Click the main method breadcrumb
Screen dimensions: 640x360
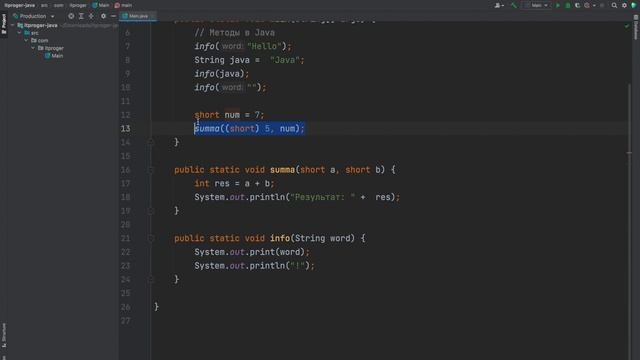pyautogui.click(x=123, y=5)
